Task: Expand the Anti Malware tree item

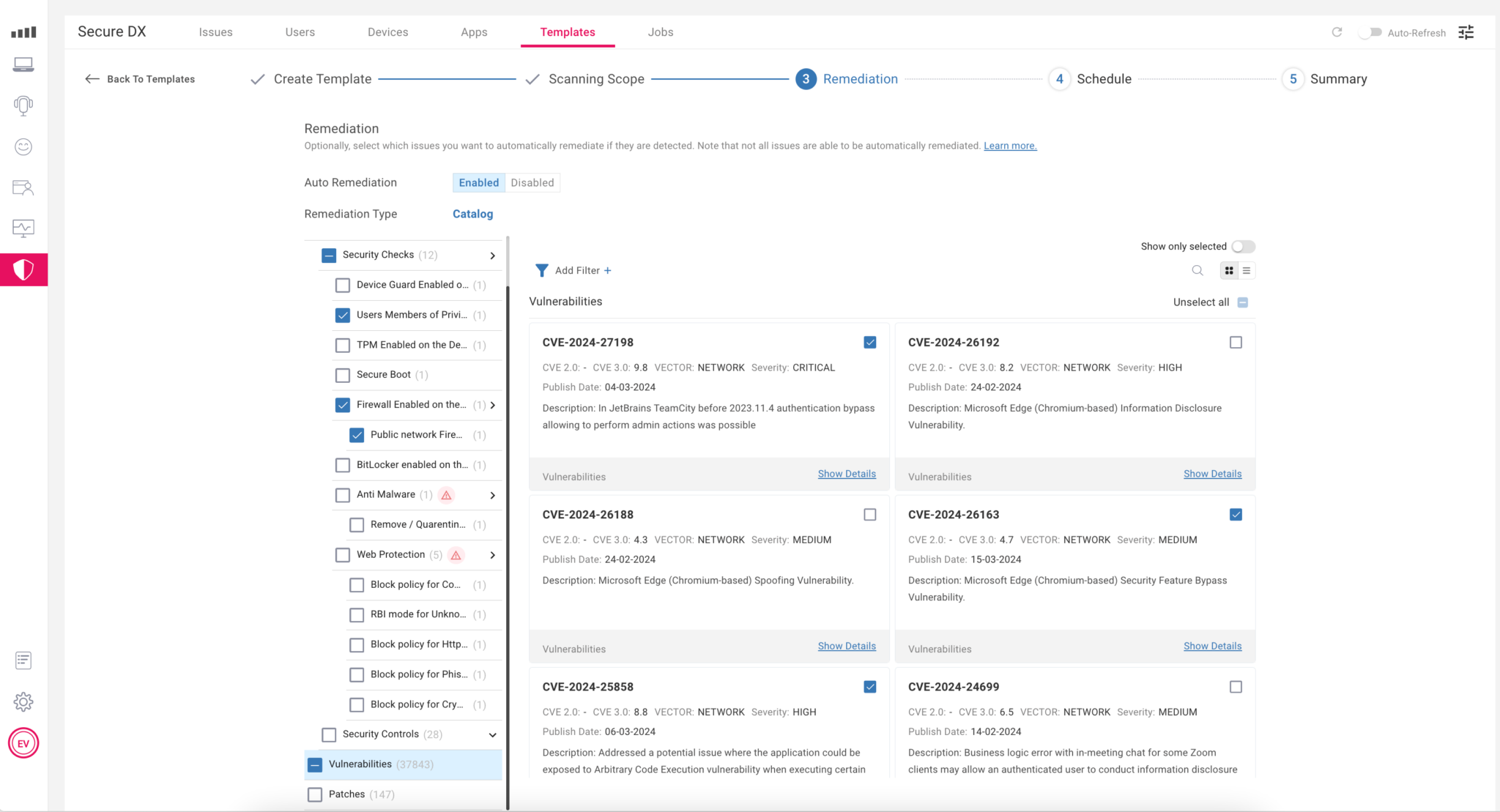Action: (492, 495)
